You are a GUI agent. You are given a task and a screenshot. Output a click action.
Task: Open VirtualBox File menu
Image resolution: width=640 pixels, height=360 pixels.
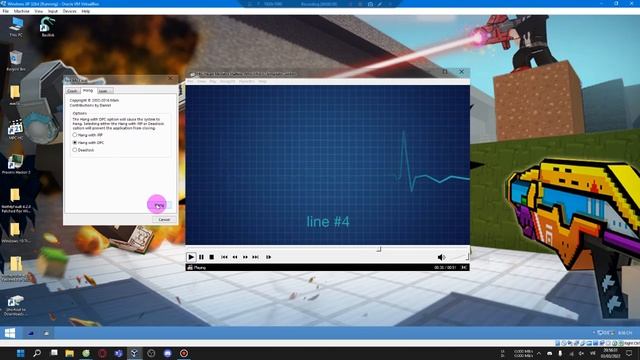click(6, 11)
